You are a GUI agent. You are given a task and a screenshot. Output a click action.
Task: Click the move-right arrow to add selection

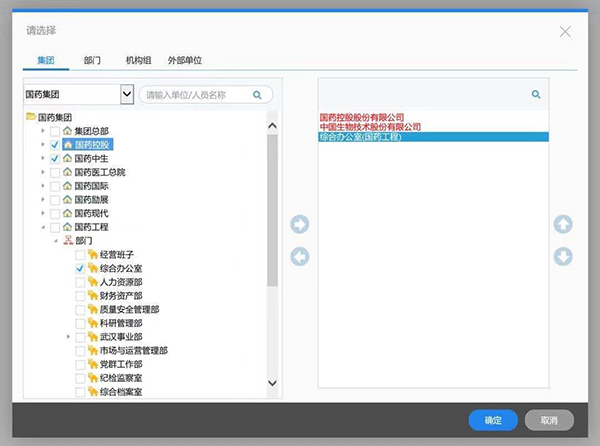300,224
